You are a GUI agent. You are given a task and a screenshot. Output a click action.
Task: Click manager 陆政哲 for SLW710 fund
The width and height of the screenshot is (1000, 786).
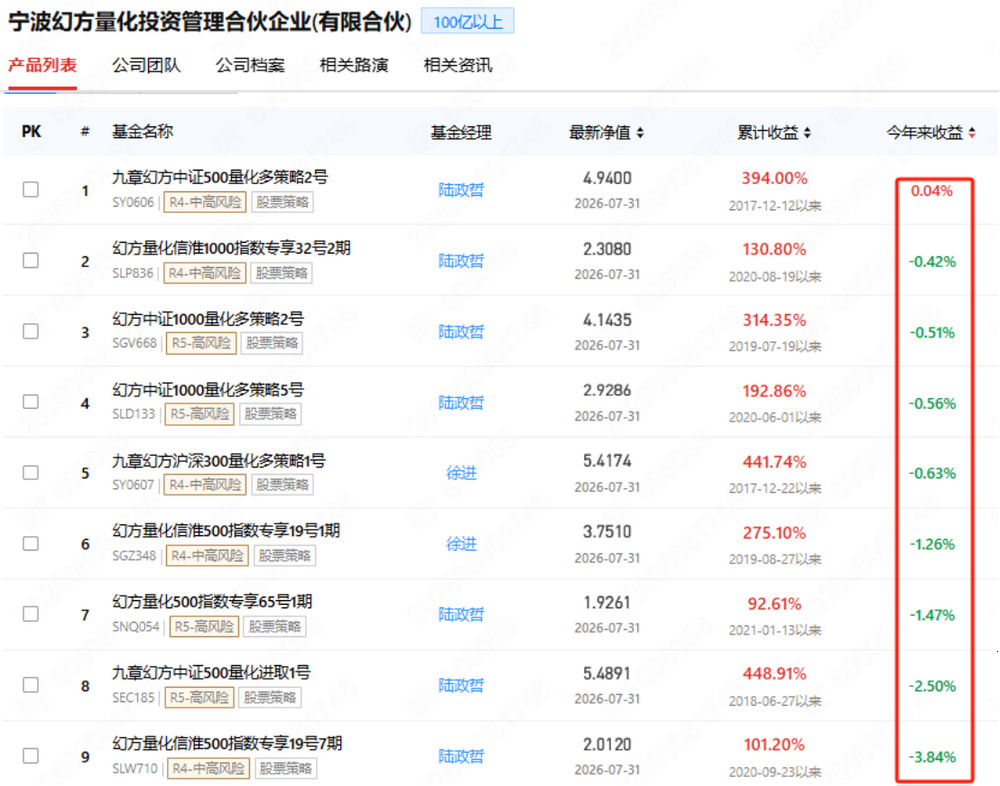(461, 756)
